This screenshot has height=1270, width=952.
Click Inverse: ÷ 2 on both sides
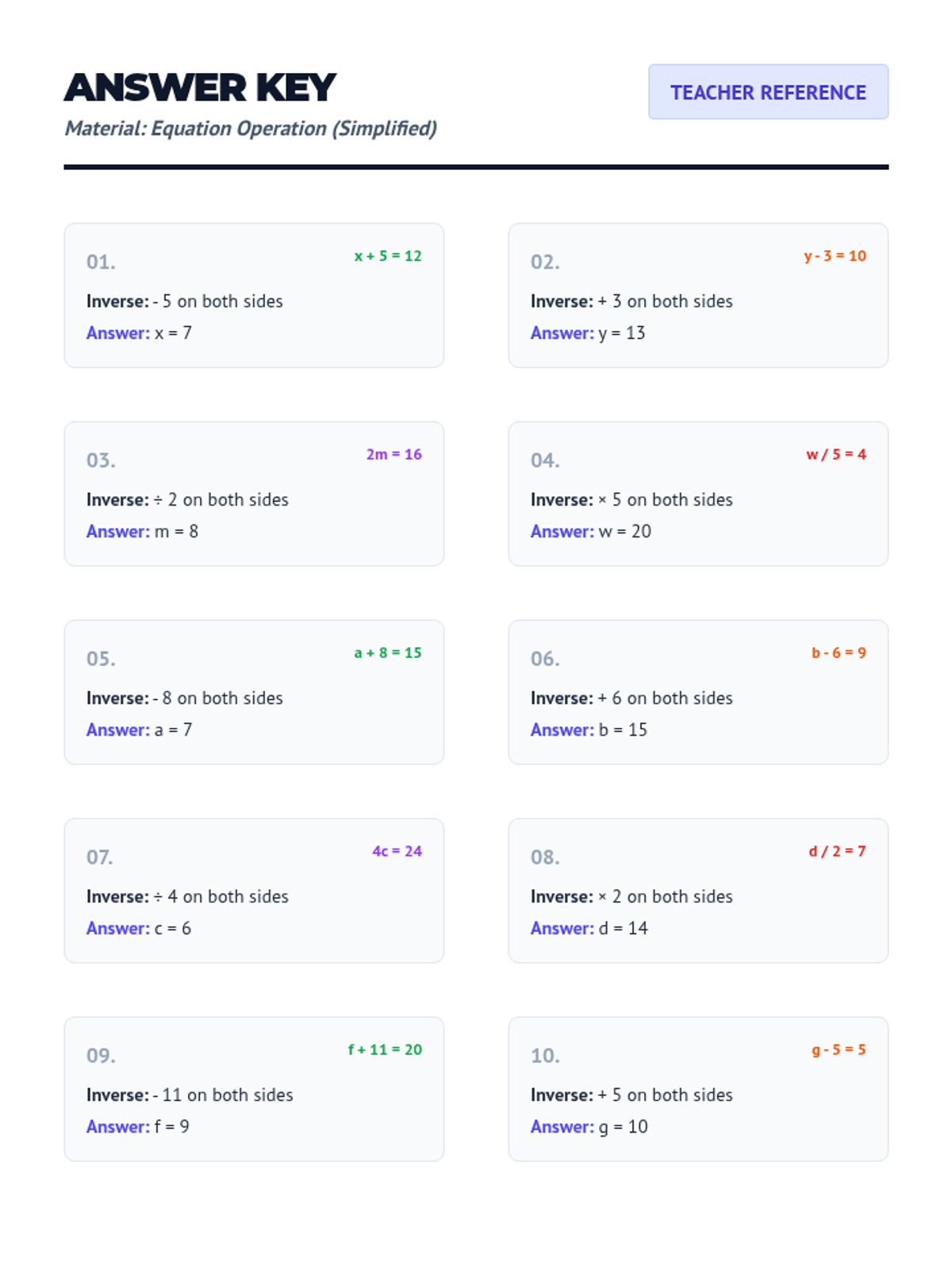tap(187, 500)
